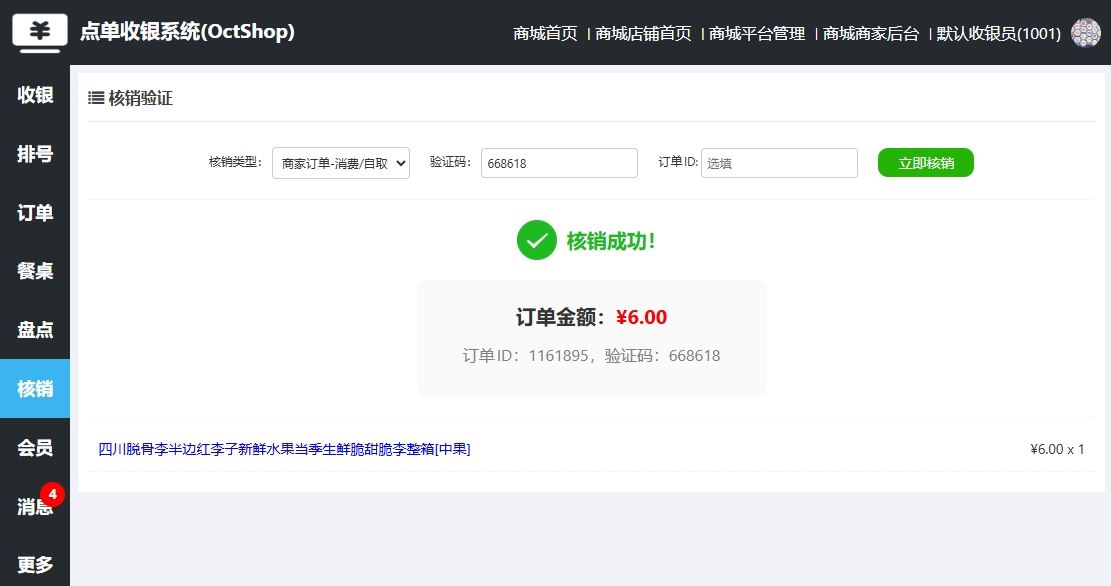Click the 核销验证 panel heading
1111x586 pixels.
pyautogui.click(x=140, y=98)
